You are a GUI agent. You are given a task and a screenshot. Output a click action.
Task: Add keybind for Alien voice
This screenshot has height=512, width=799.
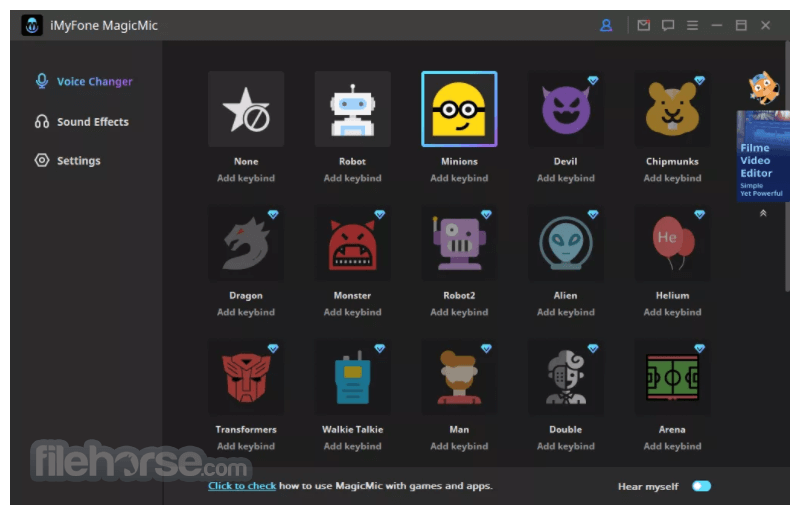[566, 312]
